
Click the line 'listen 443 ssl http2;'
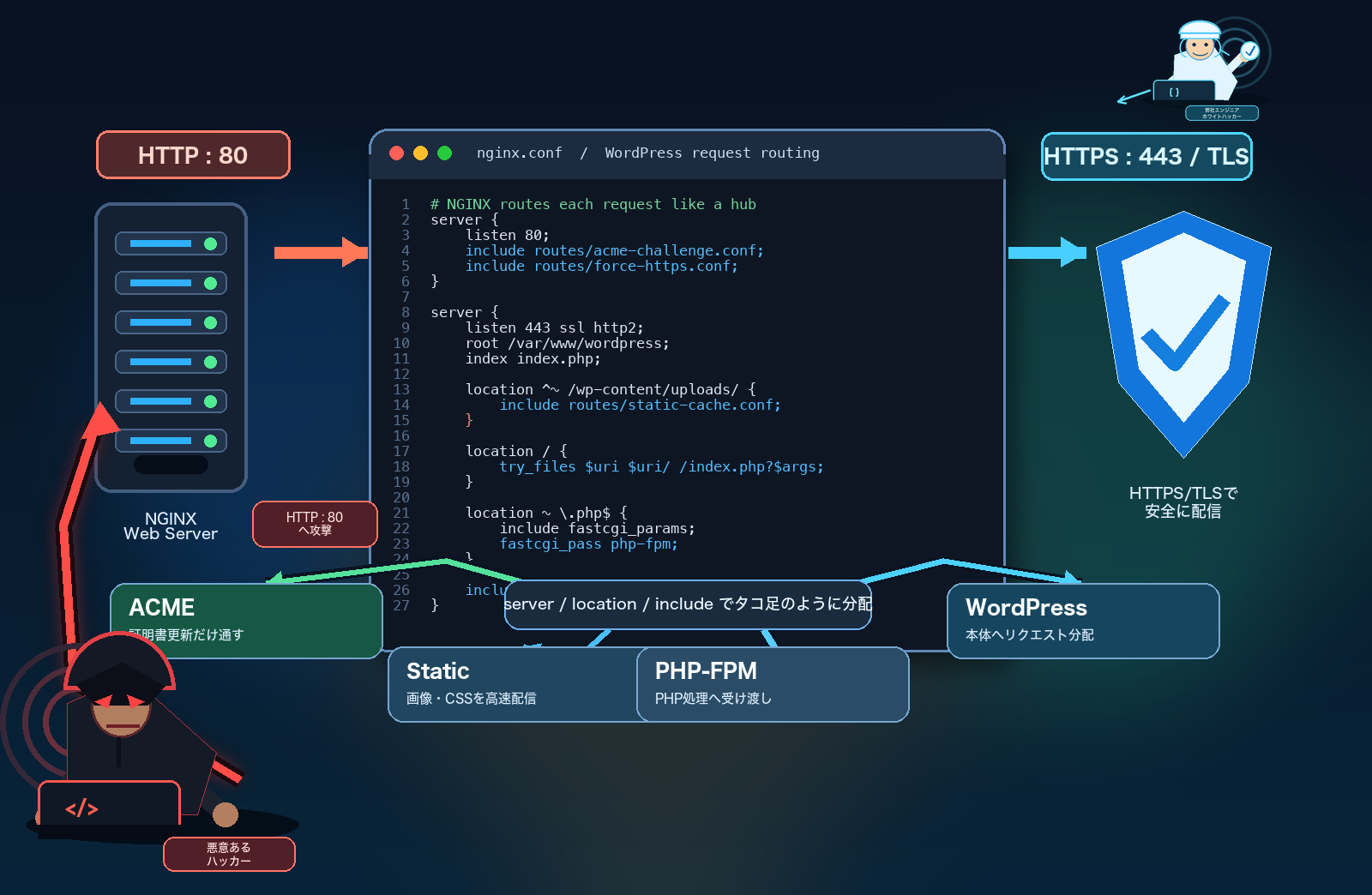[x=555, y=327]
